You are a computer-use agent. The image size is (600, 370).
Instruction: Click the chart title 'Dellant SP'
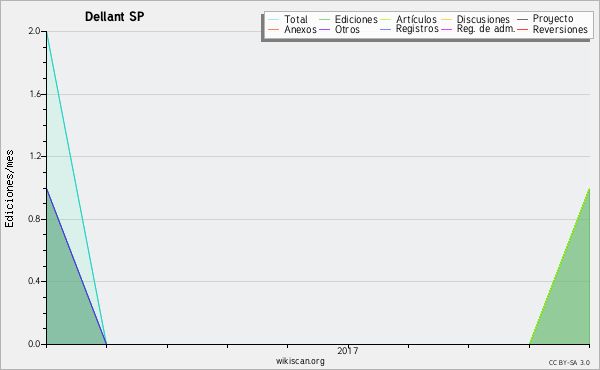coord(114,17)
